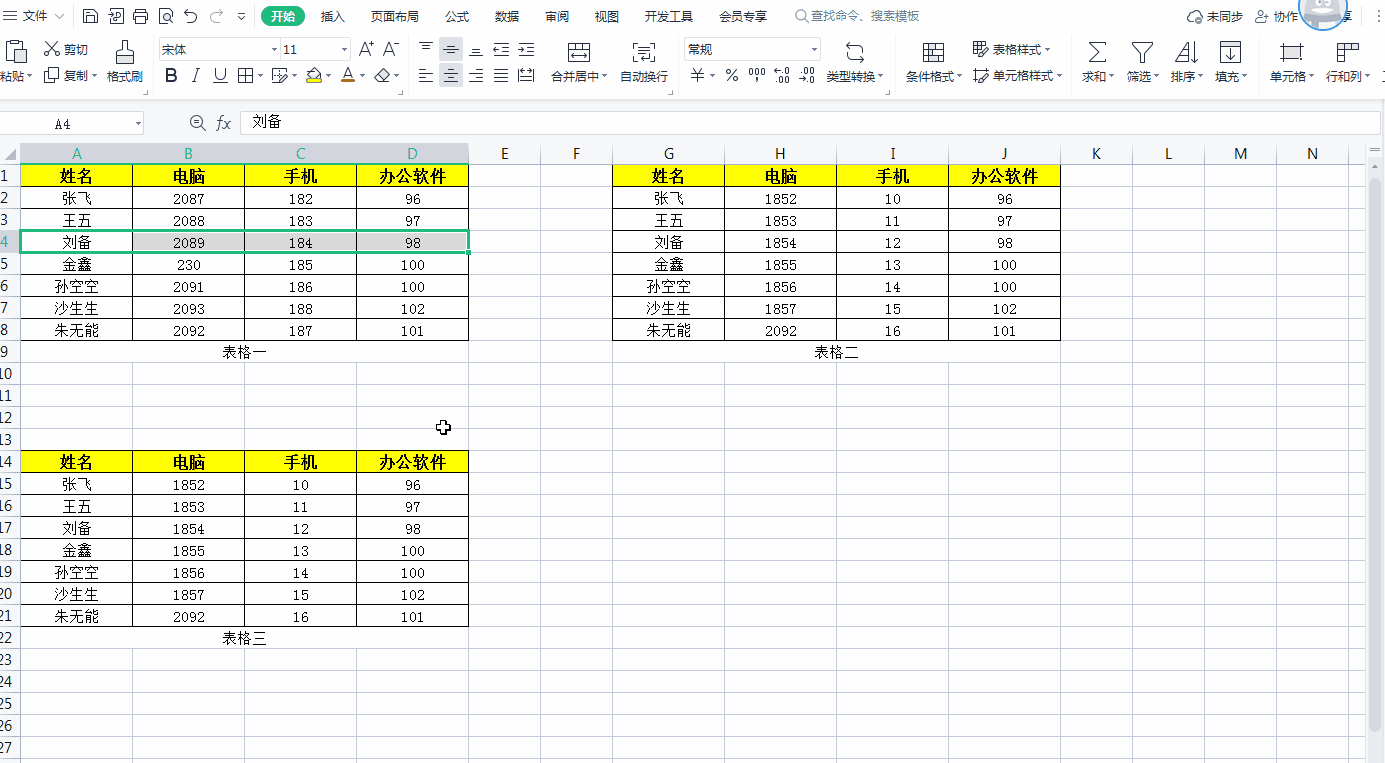Image resolution: width=1385 pixels, height=763 pixels.
Task: Decrease font size with A- icon
Action: click(391, 49)
